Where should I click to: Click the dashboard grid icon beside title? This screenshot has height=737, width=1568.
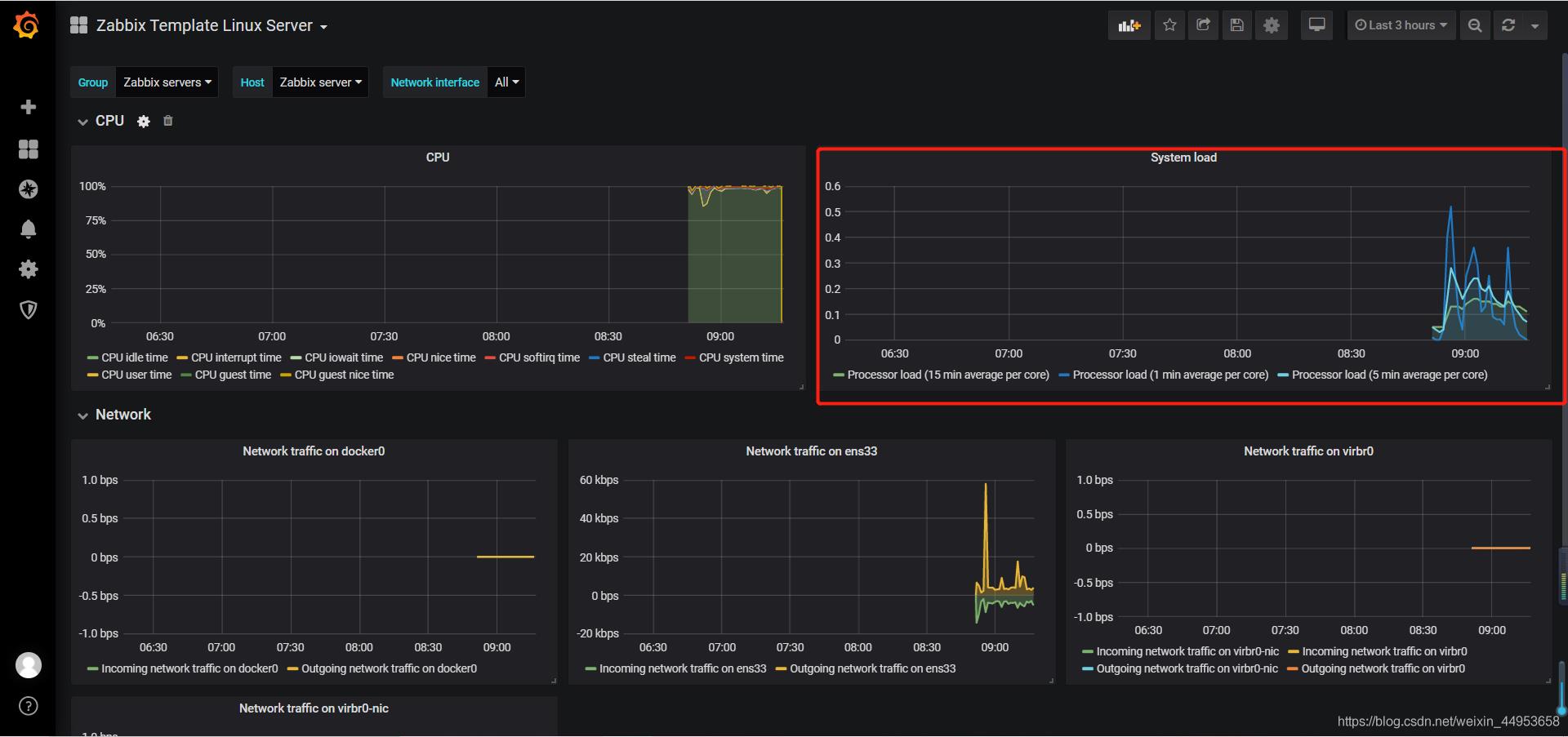79,25
